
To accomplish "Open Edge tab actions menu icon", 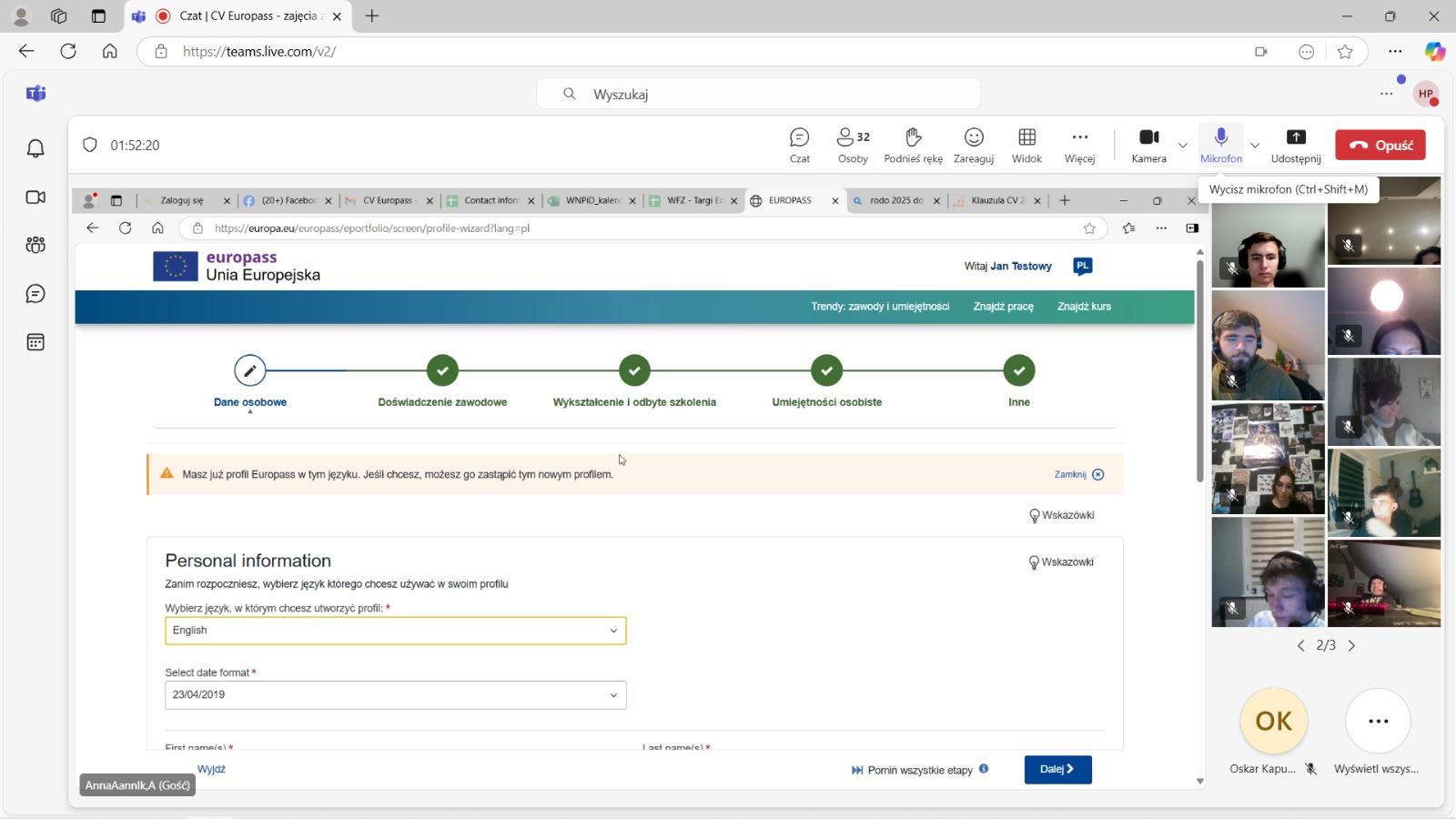I will [x=98, y=15].
